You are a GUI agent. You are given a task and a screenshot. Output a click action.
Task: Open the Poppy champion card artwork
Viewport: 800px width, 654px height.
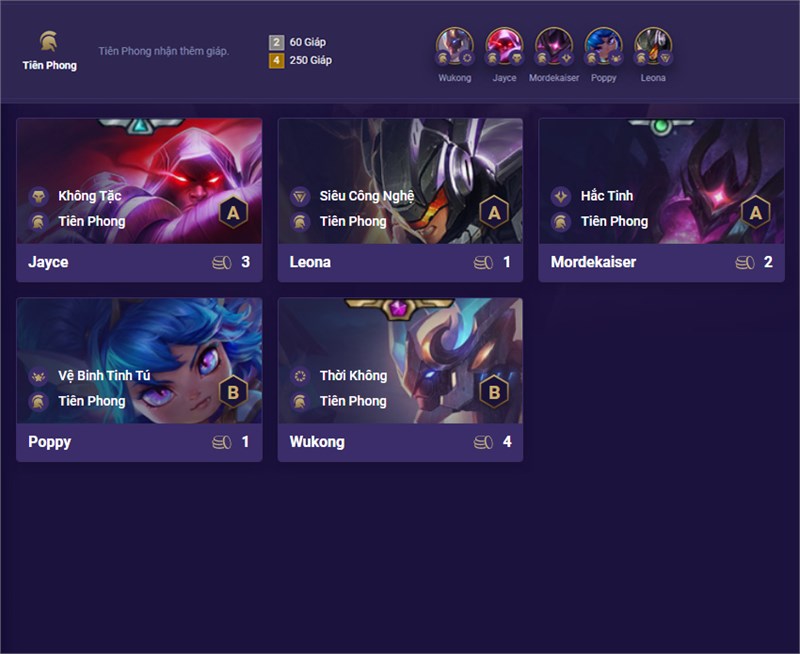tap(139, 361)
